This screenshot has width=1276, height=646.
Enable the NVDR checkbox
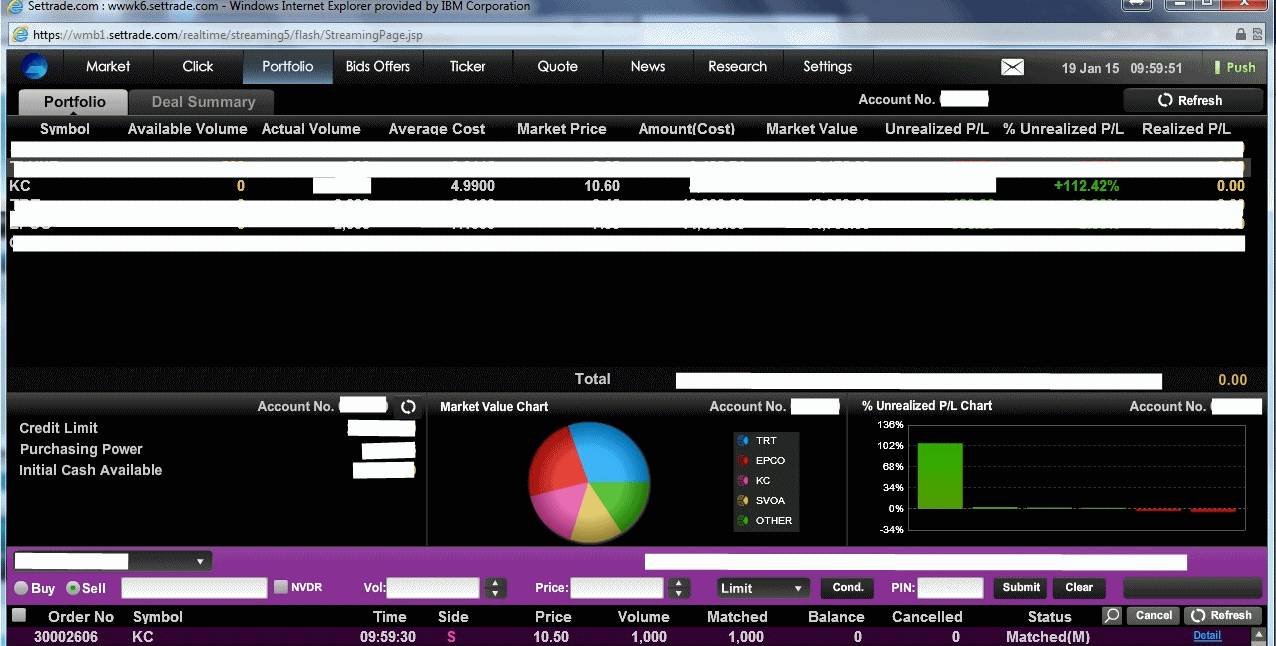pyautogui.click(x=281, y=587)
